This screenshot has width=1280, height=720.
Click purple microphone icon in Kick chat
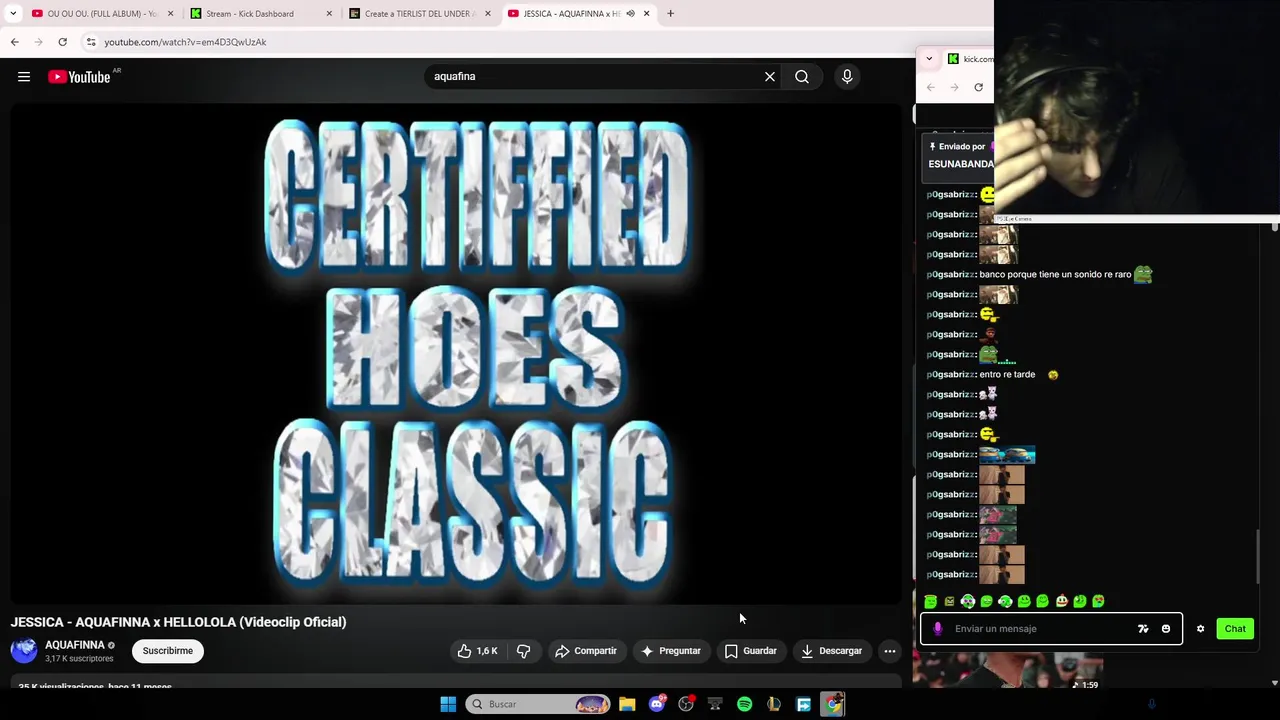(x=937, y=629)
